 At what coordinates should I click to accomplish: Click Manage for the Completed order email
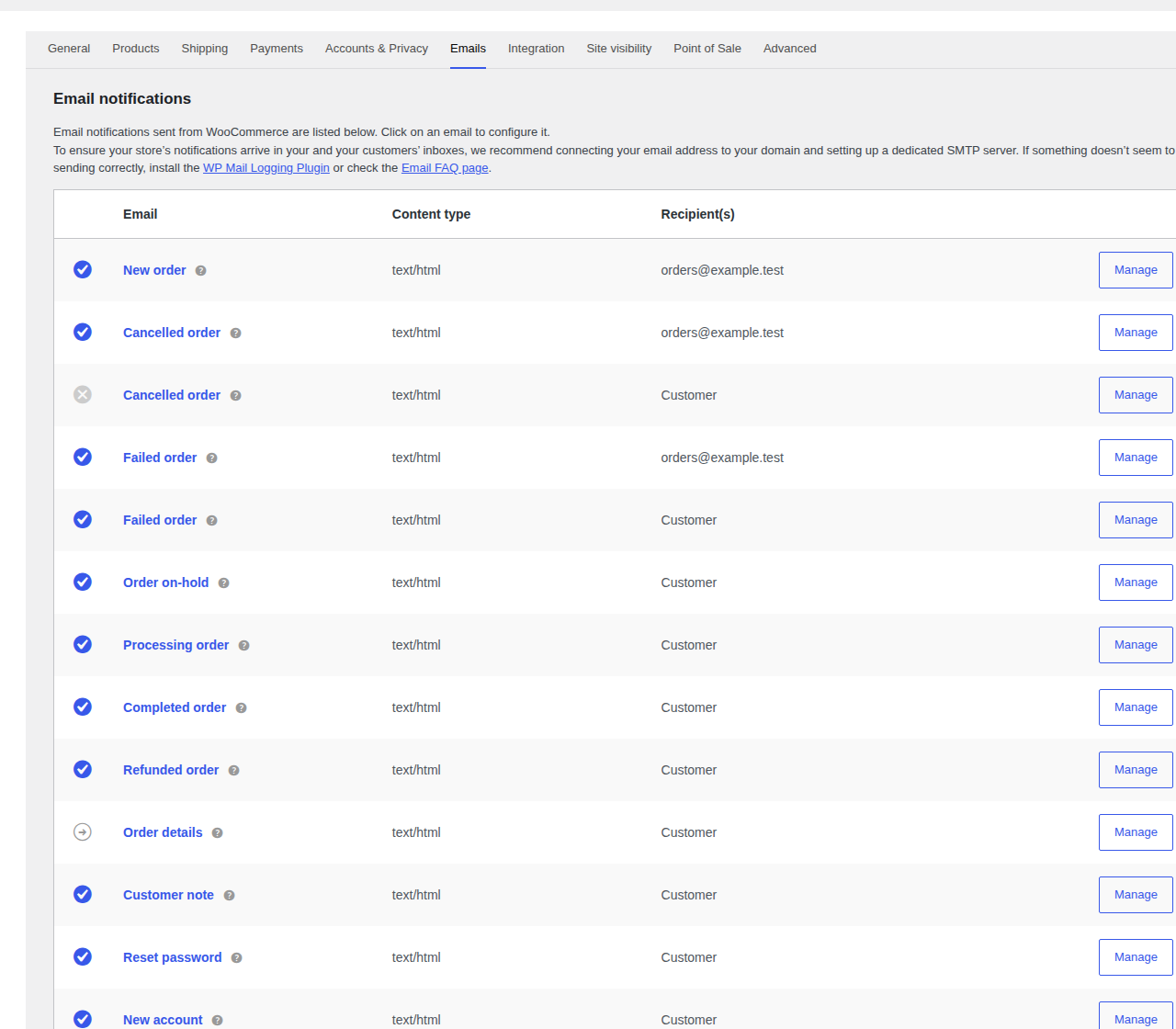click(1136, 707)
